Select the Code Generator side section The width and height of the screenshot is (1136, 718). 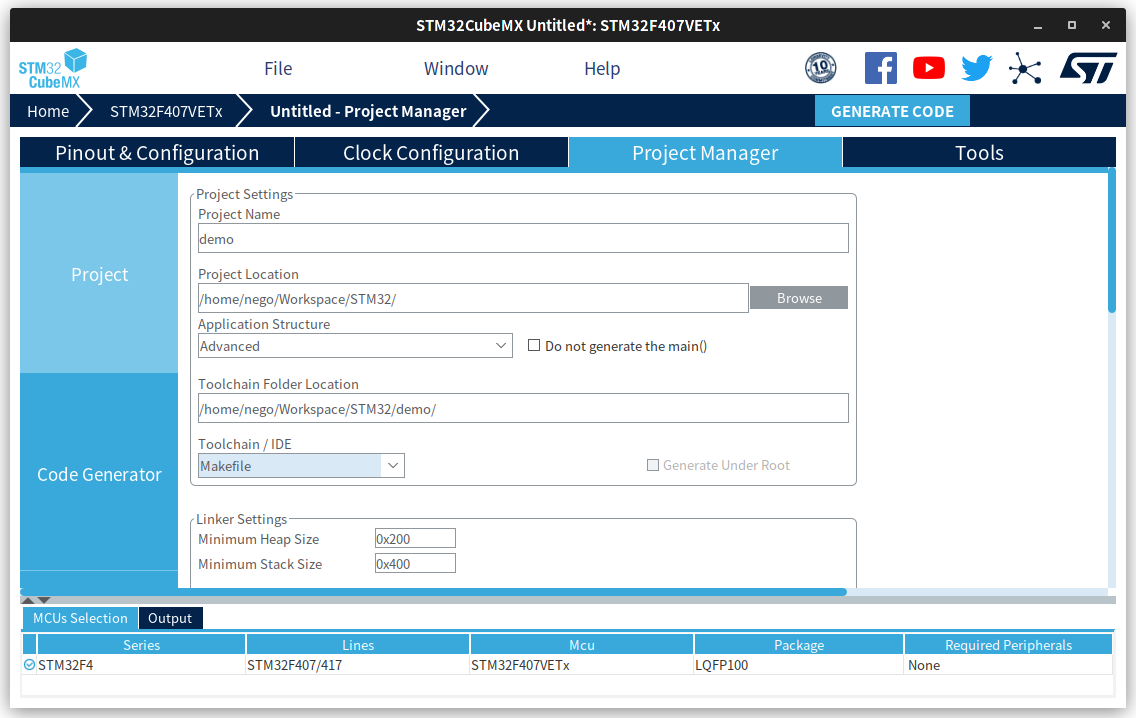pos(99,474)
